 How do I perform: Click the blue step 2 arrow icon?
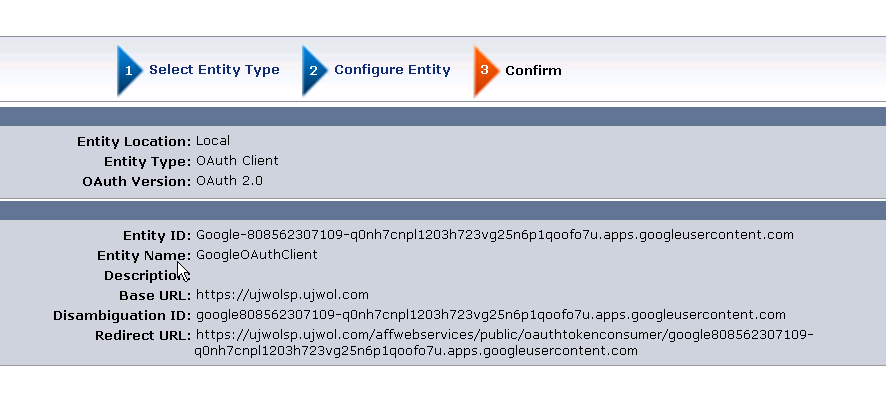click(314, 71)
